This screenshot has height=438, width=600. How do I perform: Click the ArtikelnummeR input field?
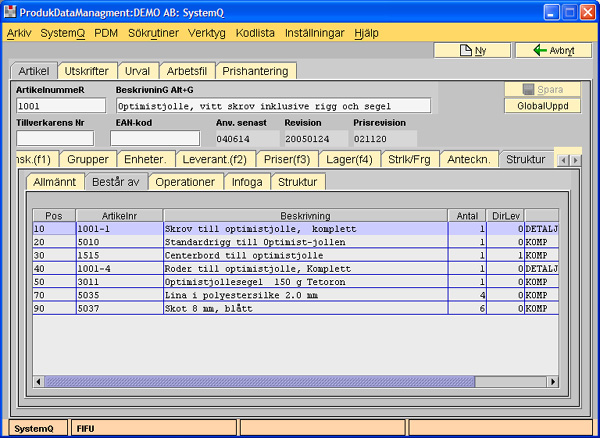click(x=61, y=106)
